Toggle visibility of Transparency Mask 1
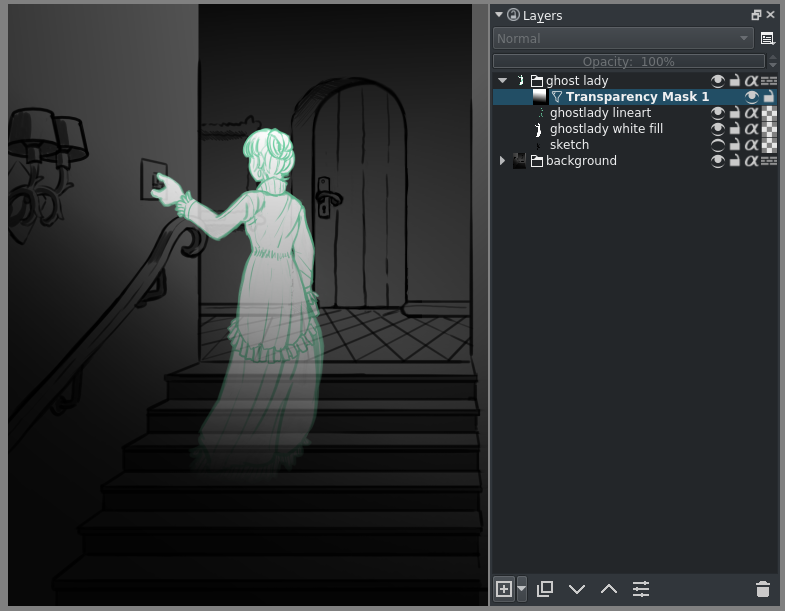The height and width of the screenshot is (611, 785). [x=751, y=97]
